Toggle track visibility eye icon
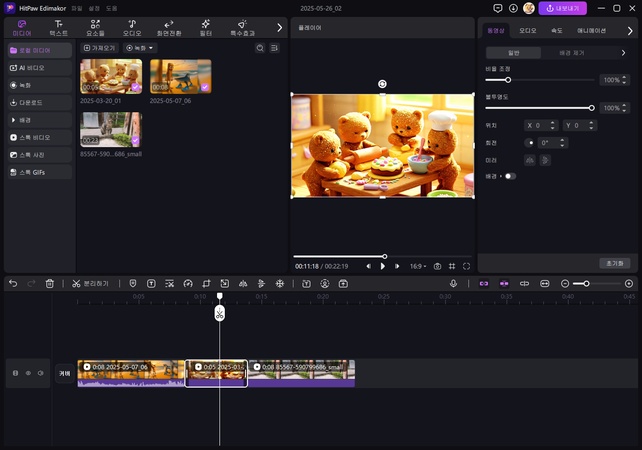Viewport: 642px width, 450px height. coord(28,373)
